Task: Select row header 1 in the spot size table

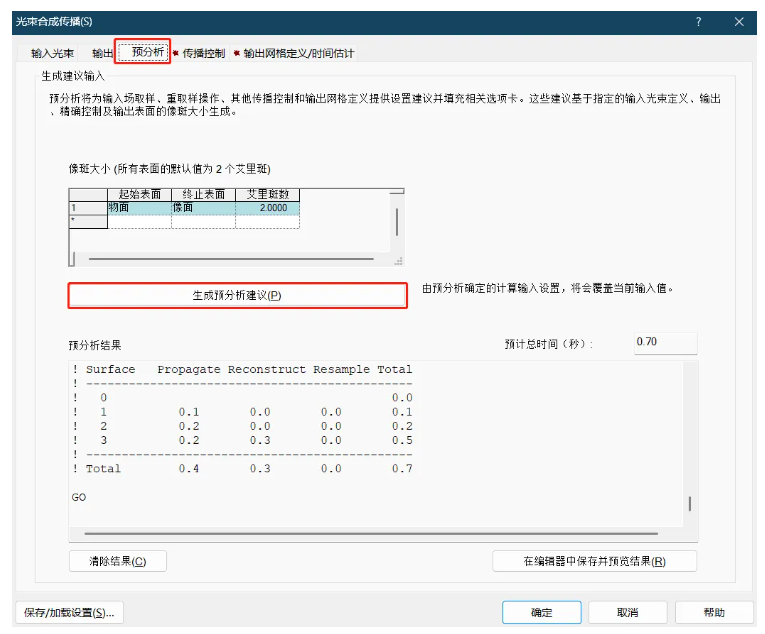Action: tap(87, 208)
